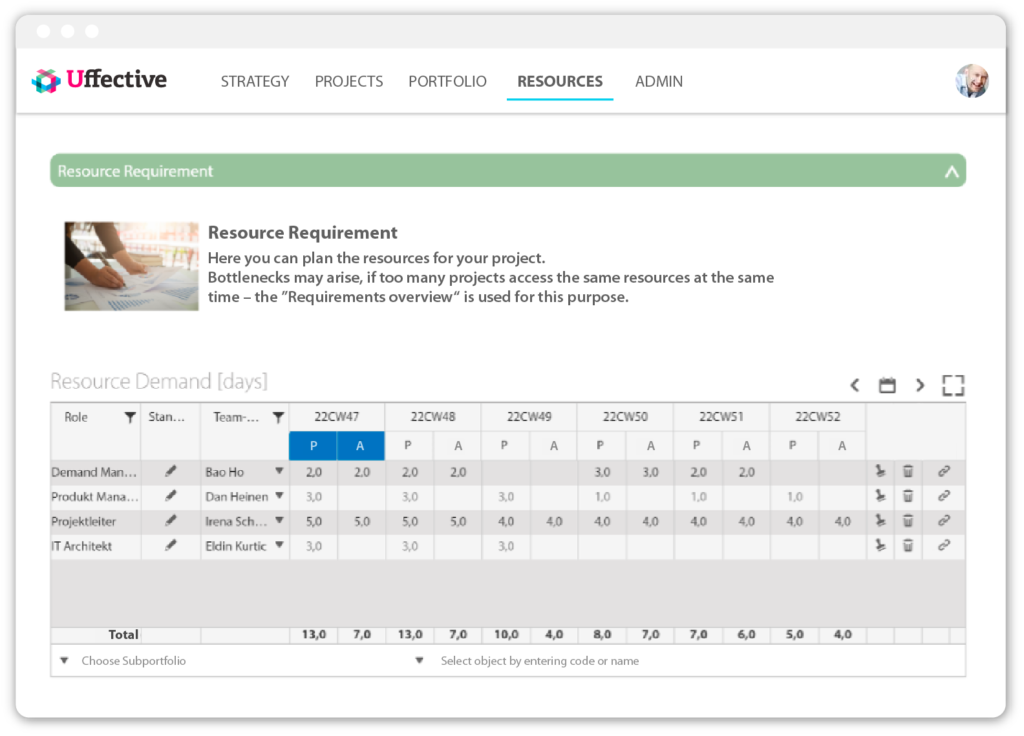Click the 22CW51 actual total 6,0
The height and width of the screenshot is (736, 1024).
746,634
